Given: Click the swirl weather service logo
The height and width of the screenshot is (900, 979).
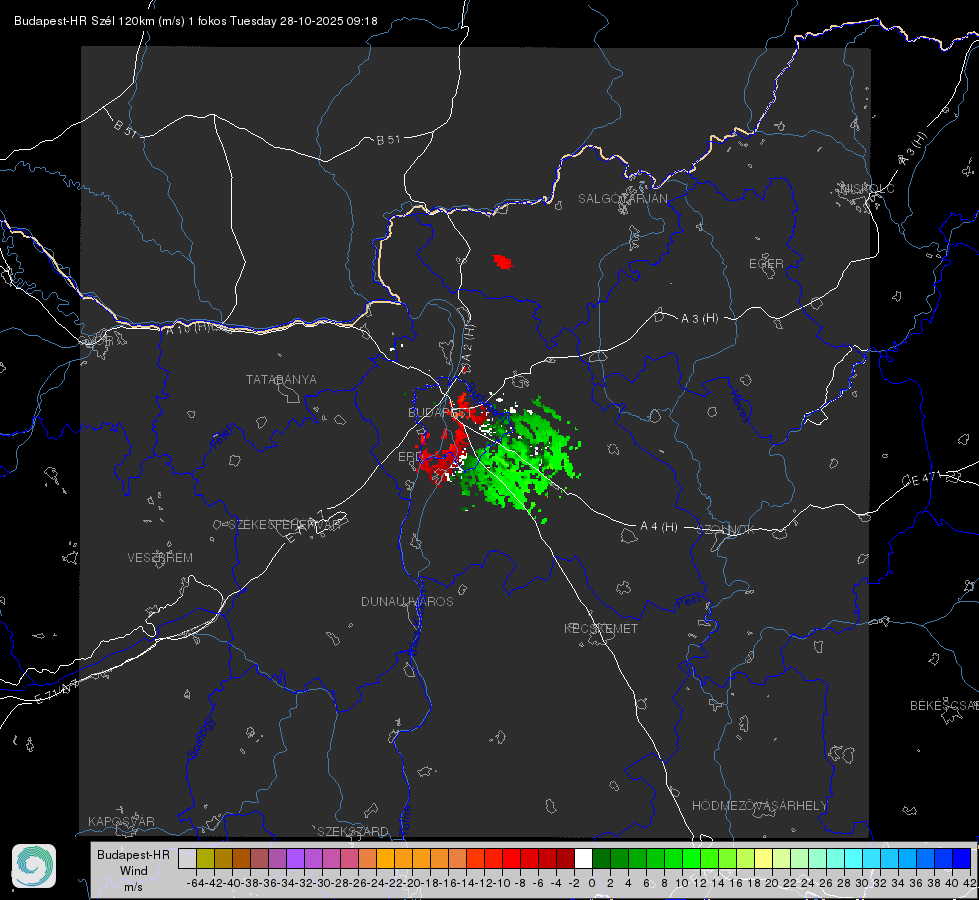Looking at the screenshot, I should (34, 866).
